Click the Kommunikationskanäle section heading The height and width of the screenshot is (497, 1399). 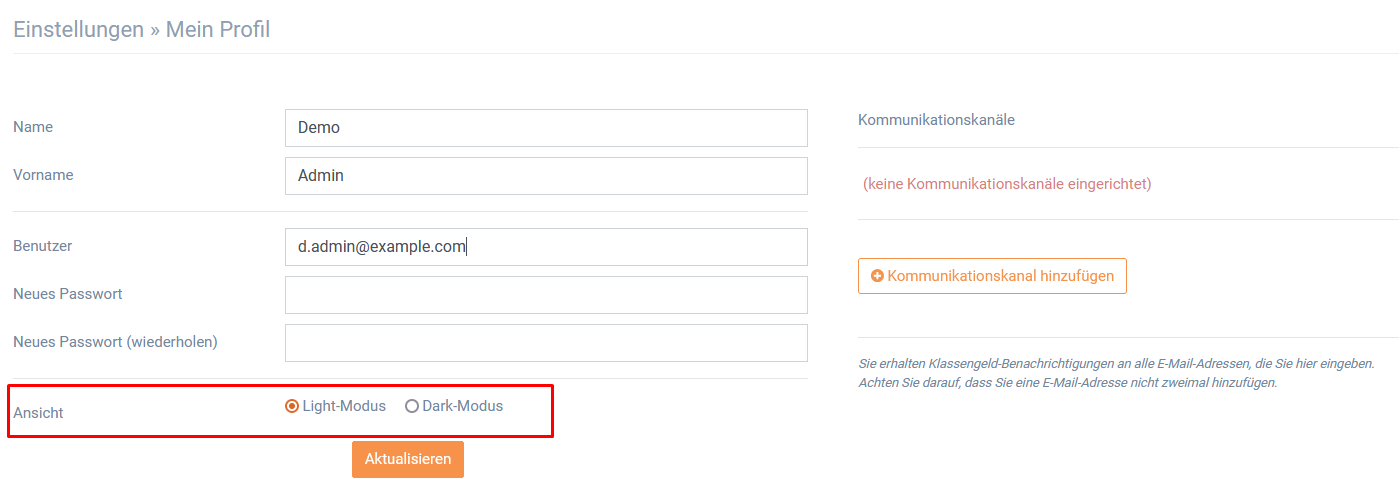coord(936,119)
